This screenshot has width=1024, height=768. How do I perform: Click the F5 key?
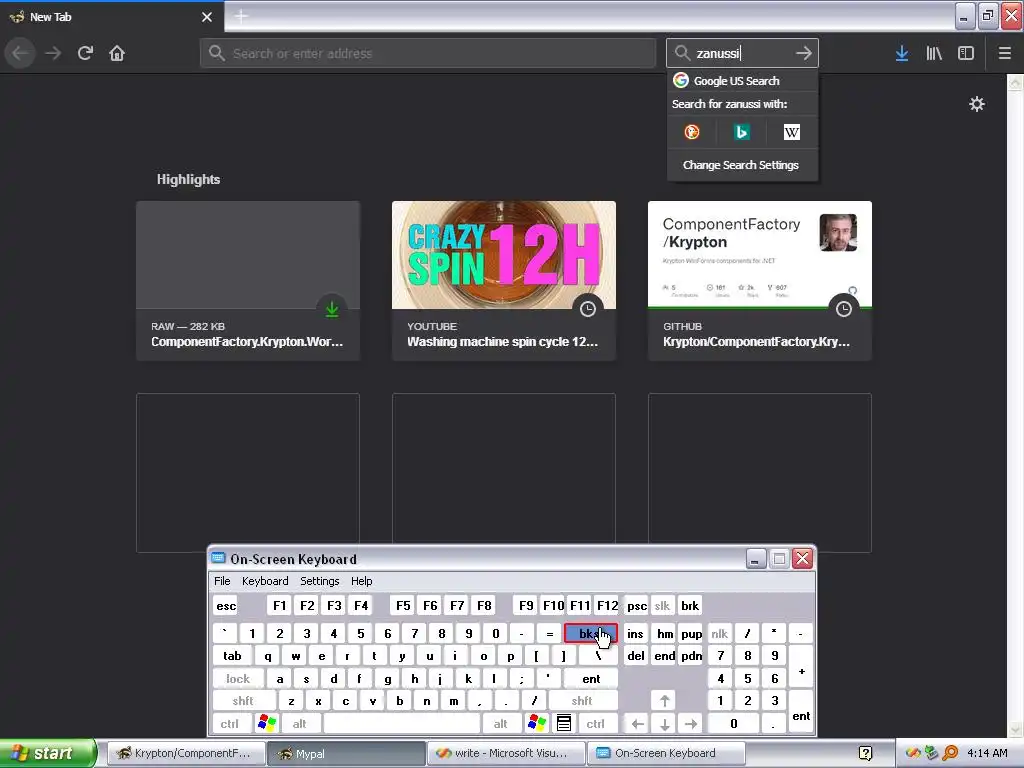[x=403, y=606]
